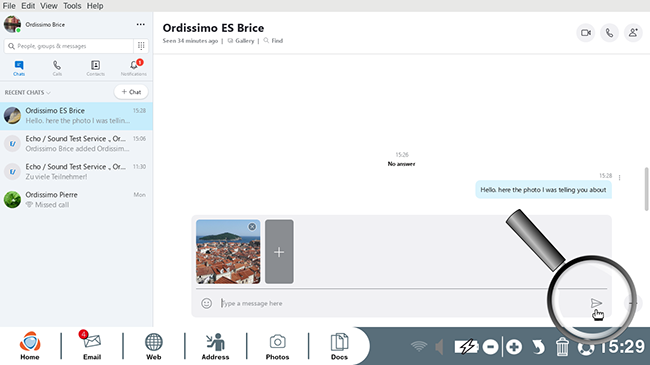
Task: Open the Notifications tab with red badge
Action: pyautogui.click(x=133, y=68)
